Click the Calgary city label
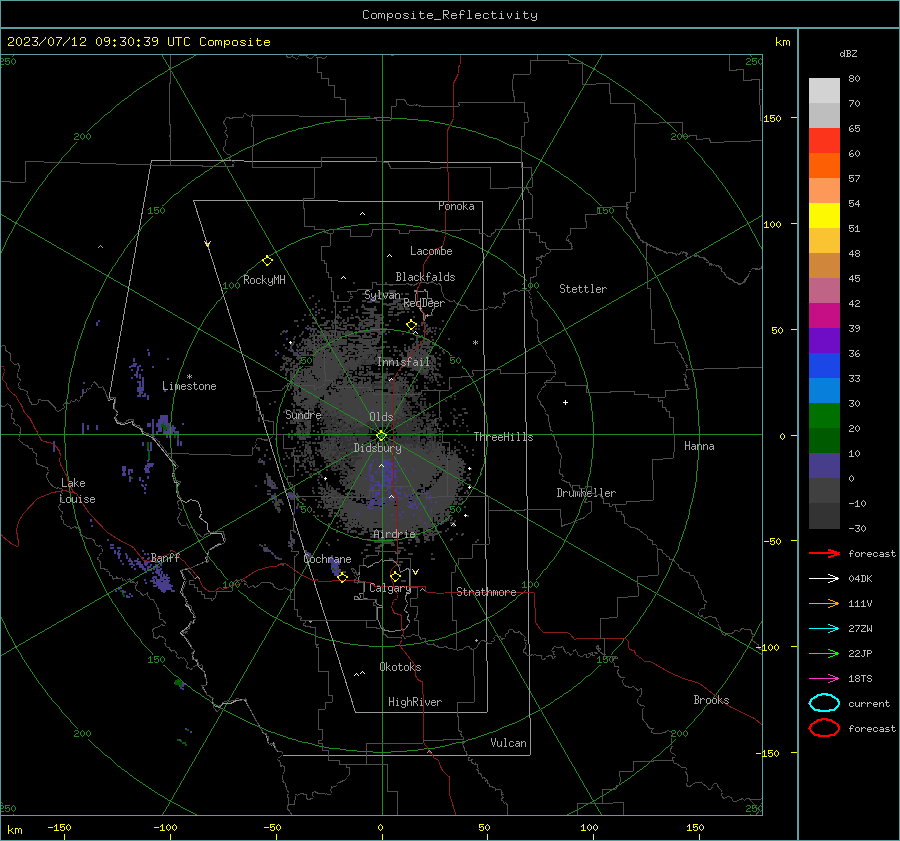 point(390,588)
